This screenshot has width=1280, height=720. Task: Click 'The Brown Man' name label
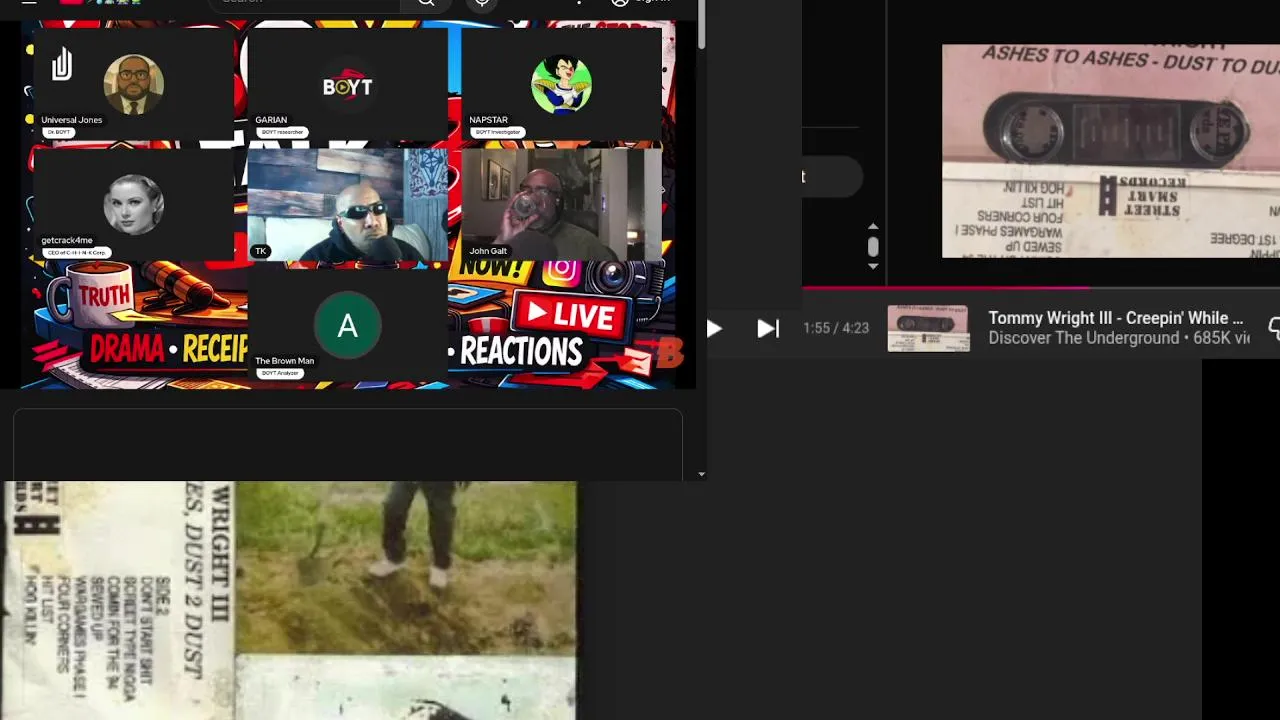coord(284,361)
